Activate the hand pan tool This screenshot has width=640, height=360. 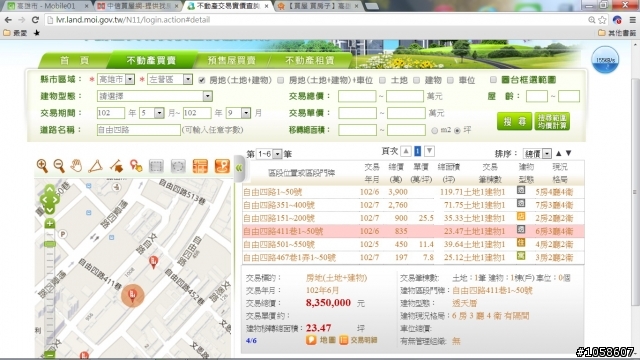coord(76,166)
